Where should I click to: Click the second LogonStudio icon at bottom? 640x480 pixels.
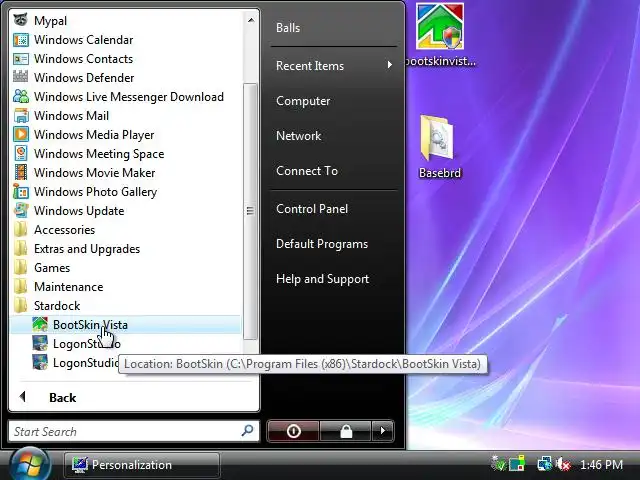[x=40, y=362]
